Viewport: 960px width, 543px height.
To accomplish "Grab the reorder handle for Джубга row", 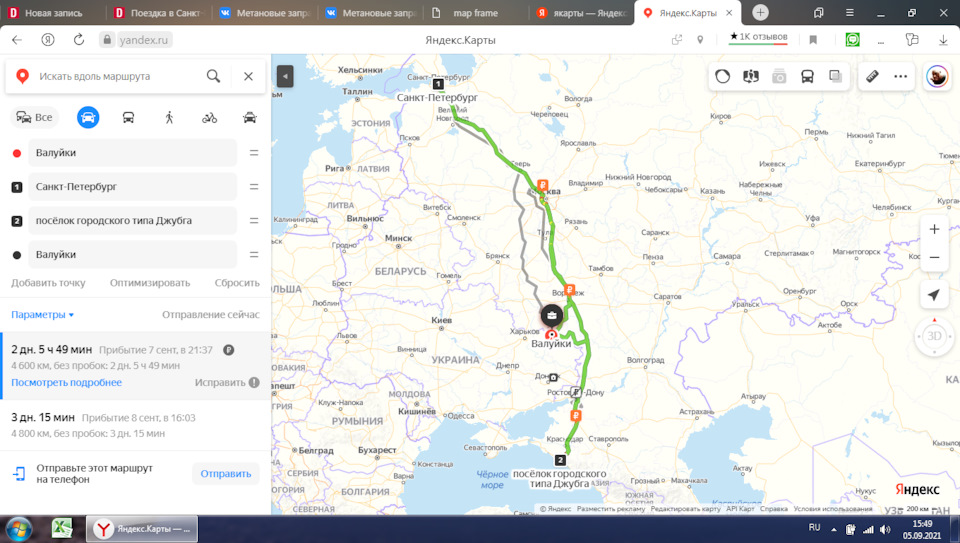I will click(x=253, y=220).
